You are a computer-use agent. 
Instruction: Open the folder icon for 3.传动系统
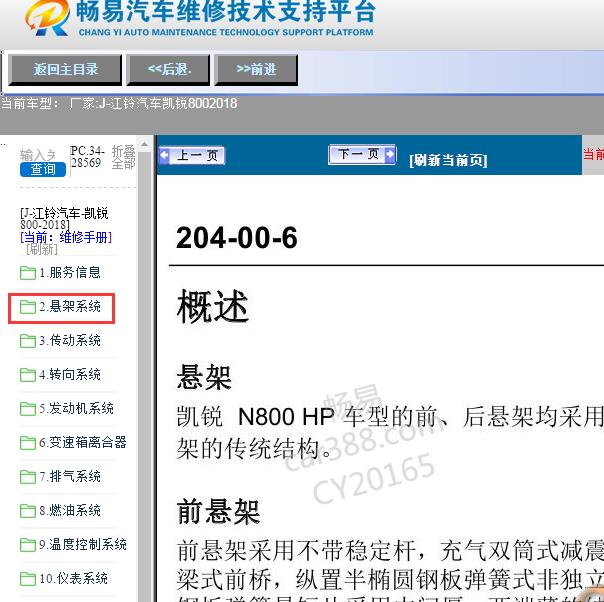click(28, 340)
